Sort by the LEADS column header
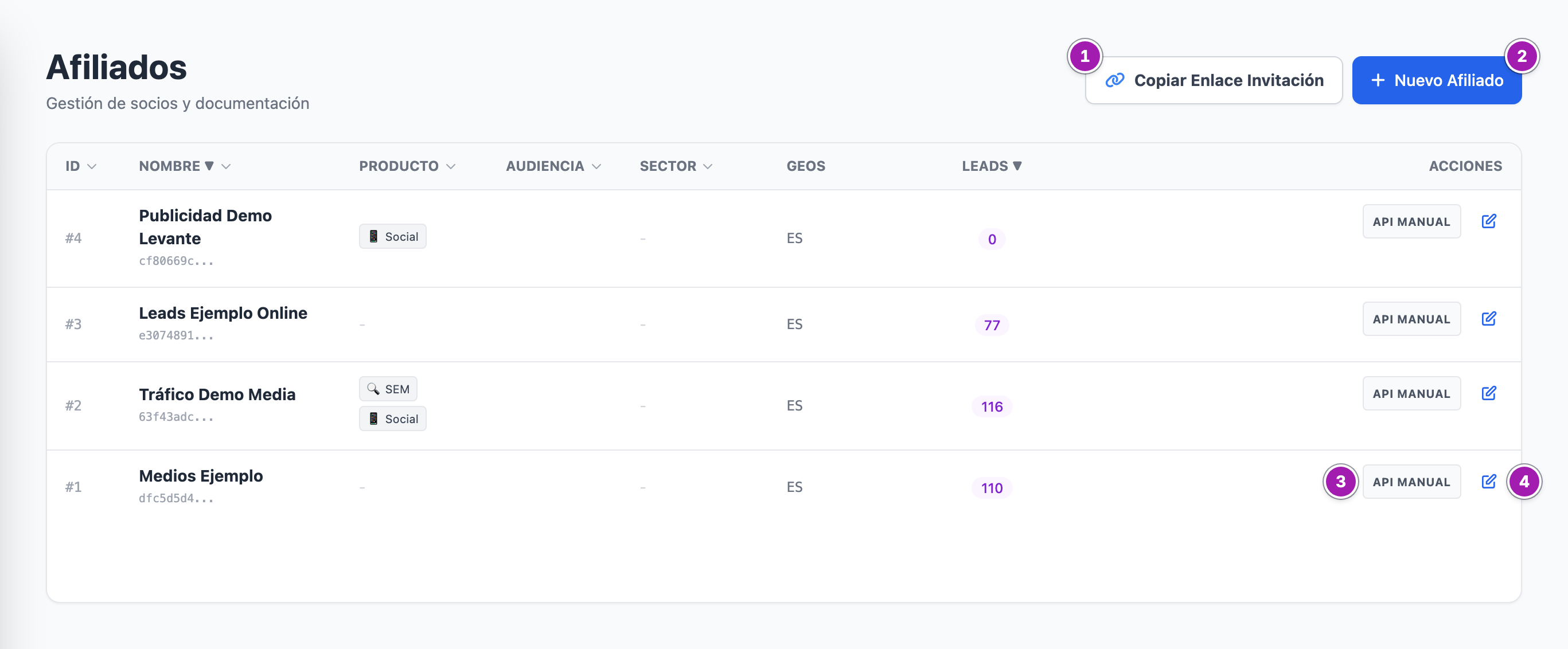 (x=992, y=166)
